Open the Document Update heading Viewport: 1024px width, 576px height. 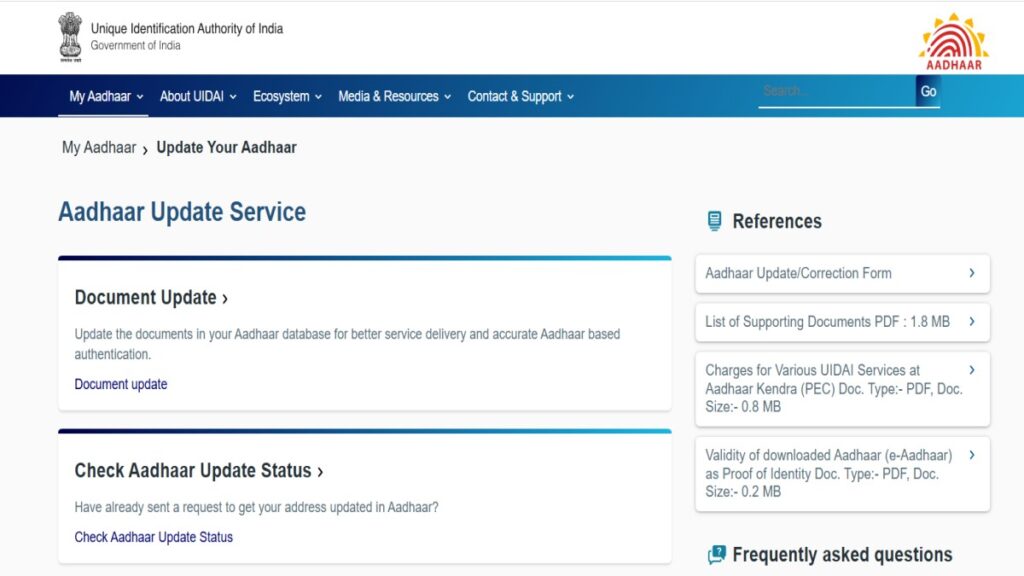(151, 298)
